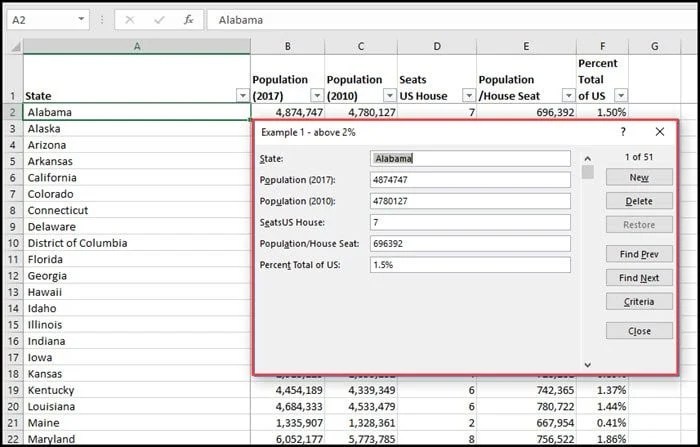The height and width of the screenshot is (447, 700).
Task: Open the Population (2017) filter dropdown
Action: coord(316,95)
